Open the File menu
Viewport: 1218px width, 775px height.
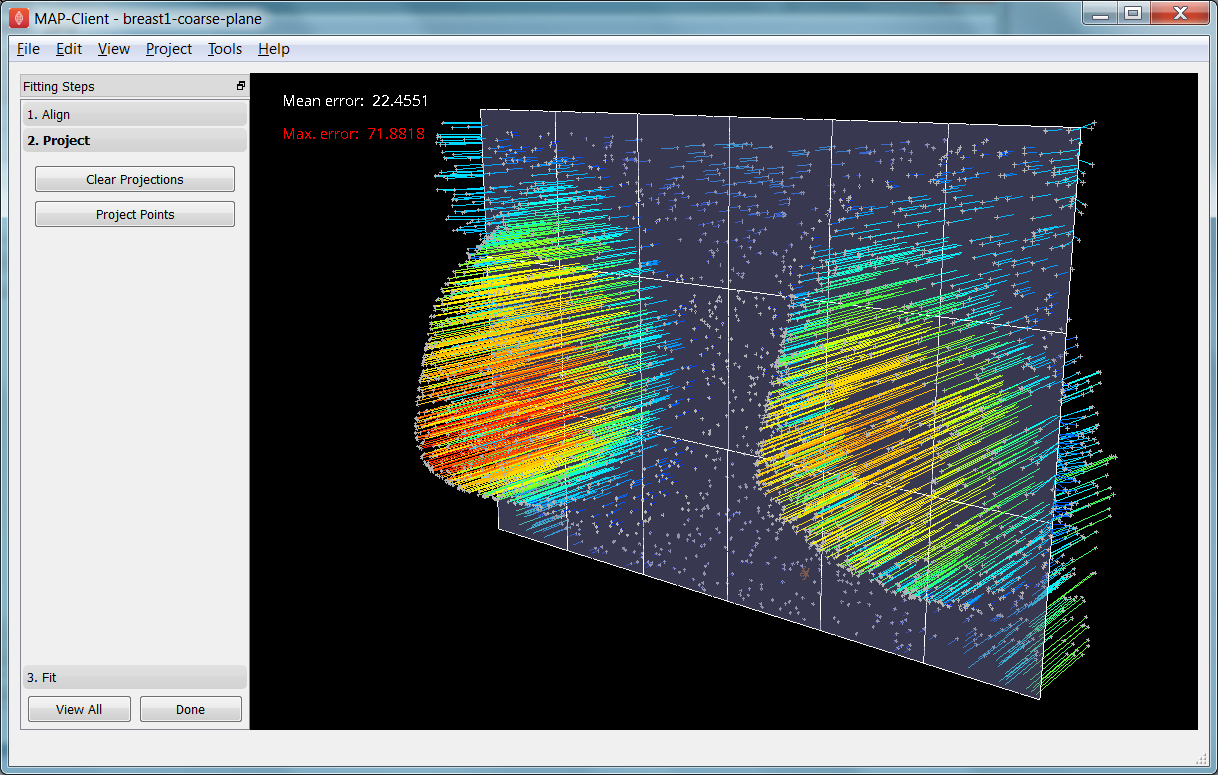click(28, 49)
